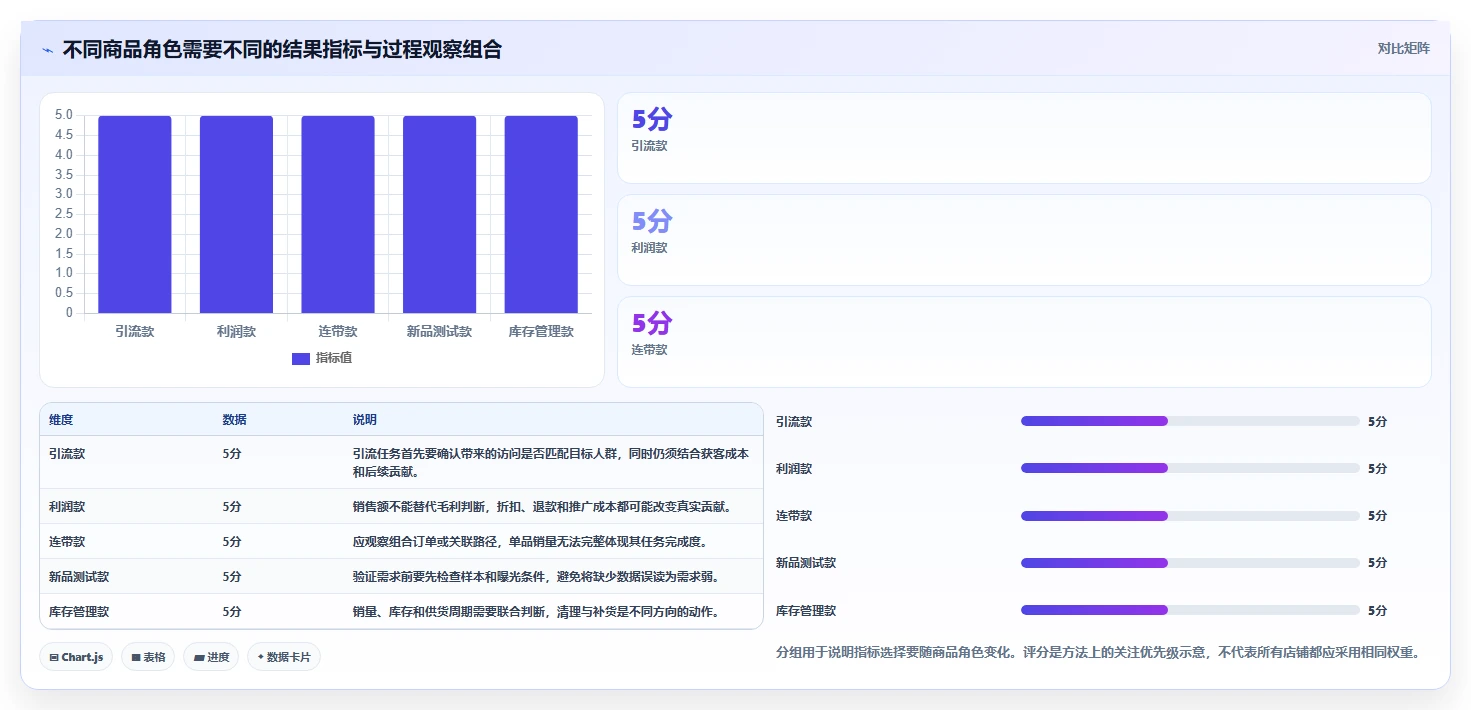Click the 新品测试款 bar in the chart
The width and height of the screenshot is (1471, 710).
click(439, 214)
